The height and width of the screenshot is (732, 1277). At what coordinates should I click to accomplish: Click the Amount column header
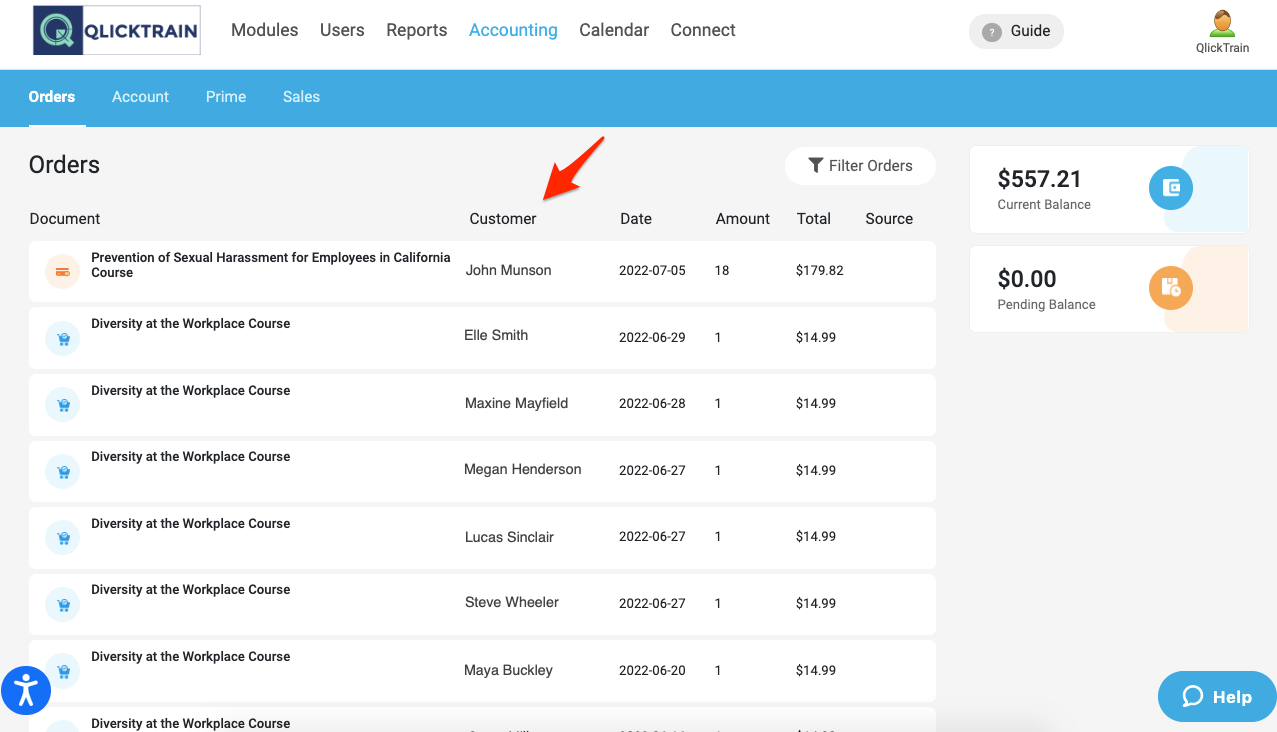tap(743, 219)
